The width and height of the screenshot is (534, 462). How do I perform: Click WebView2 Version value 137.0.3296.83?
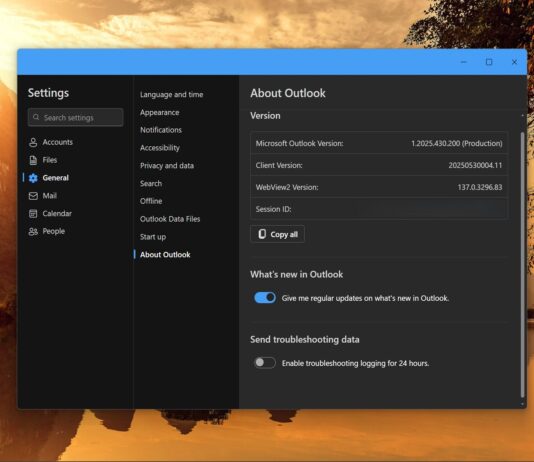480,187
